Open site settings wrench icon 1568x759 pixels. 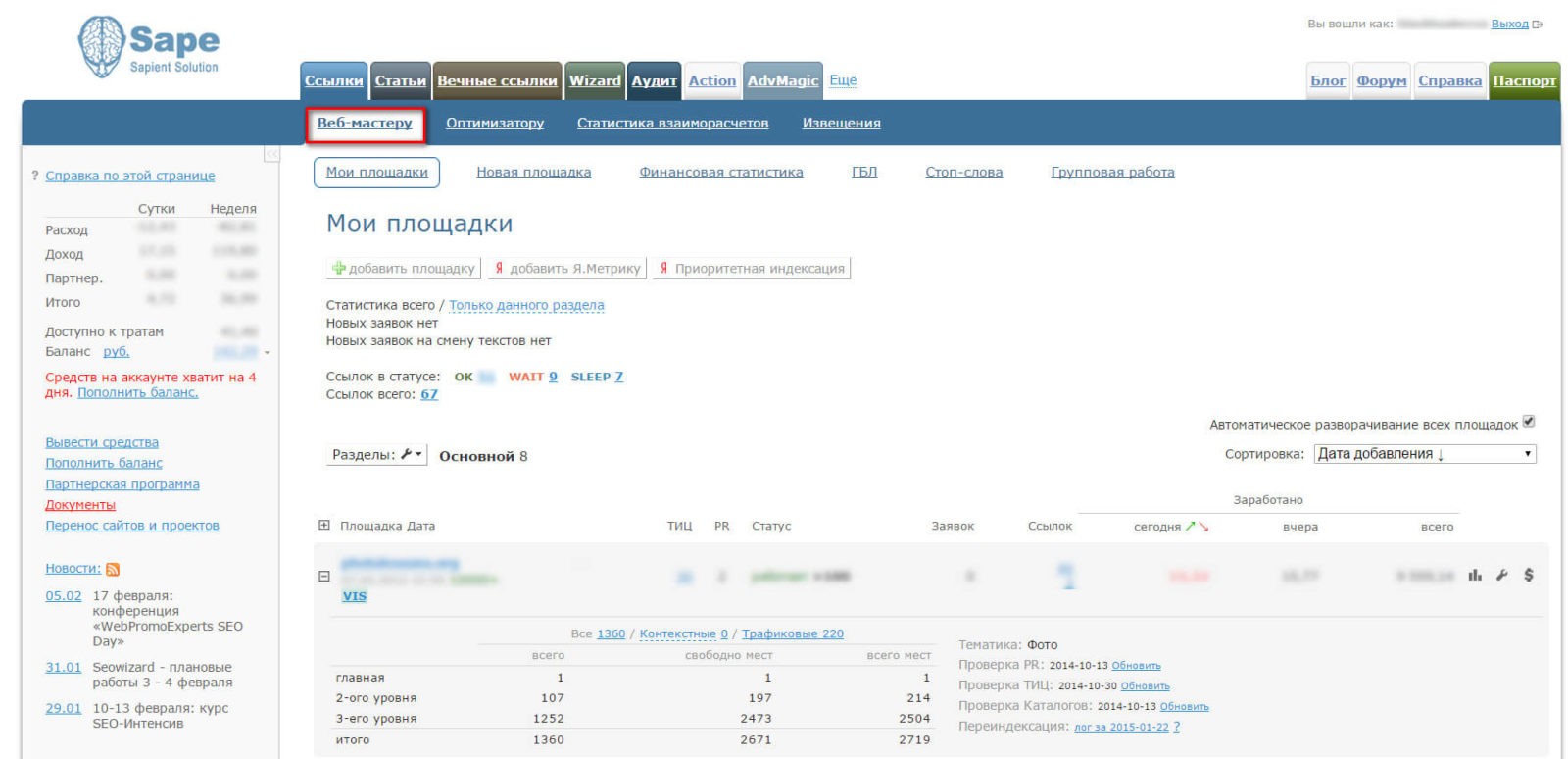[x=1501, y=575]
